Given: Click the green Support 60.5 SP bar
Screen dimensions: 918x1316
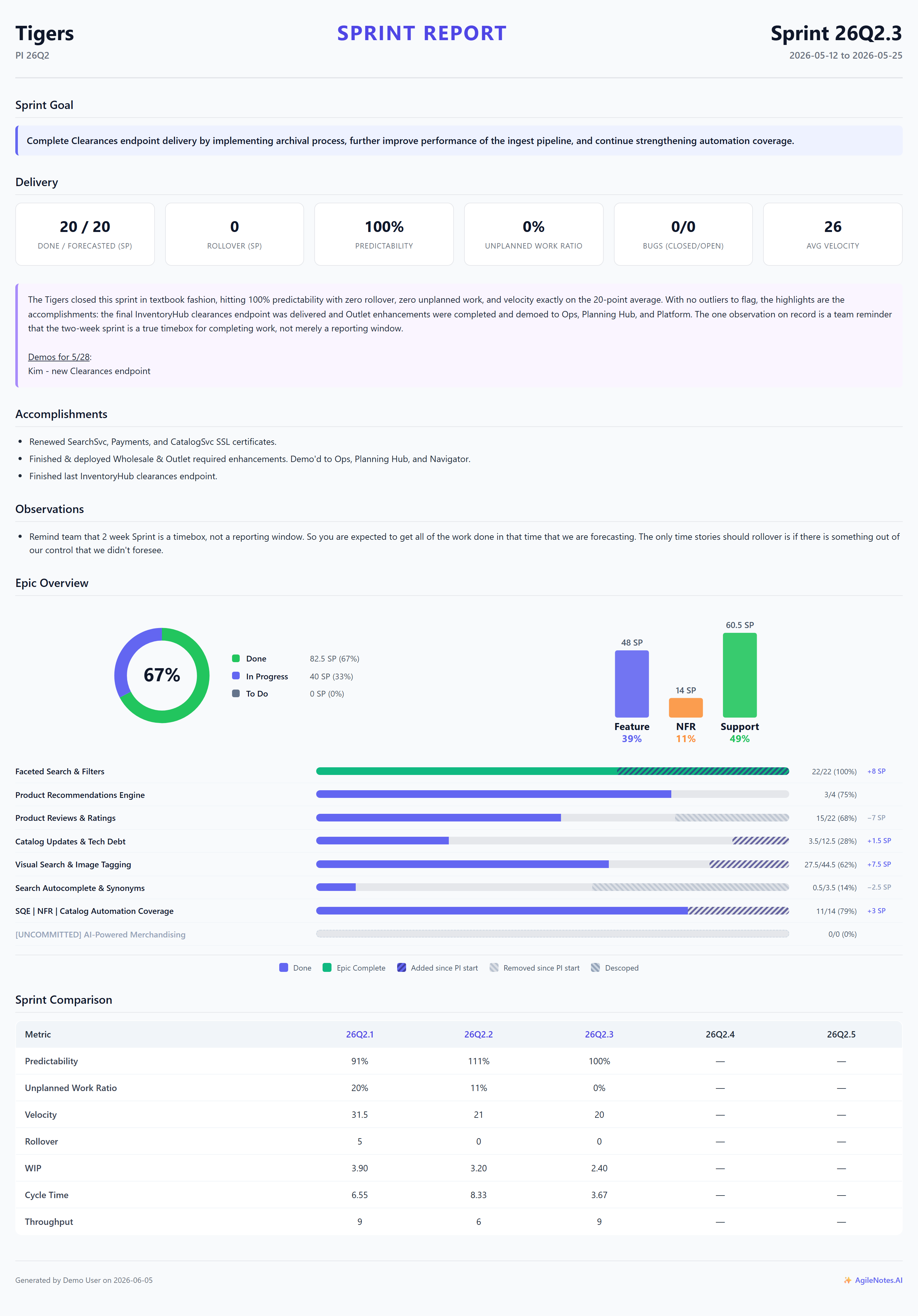Looking at the screenshot, I should click(740, 675).
